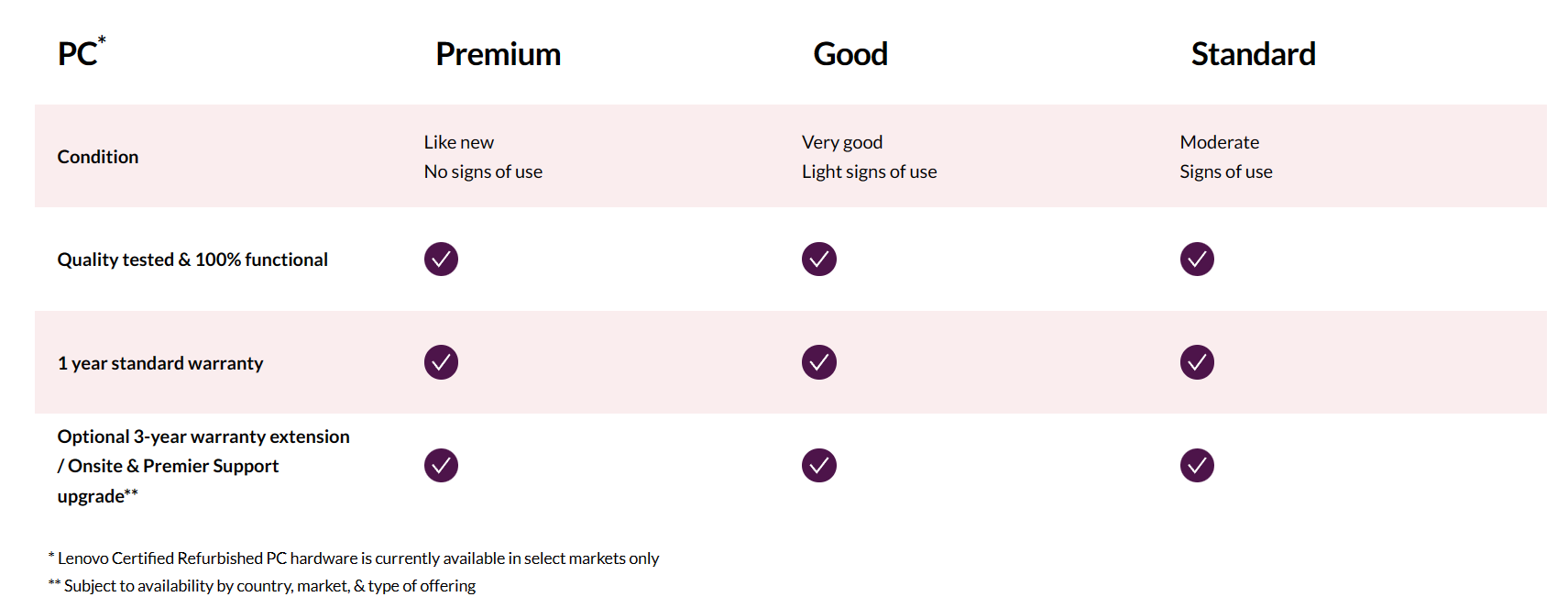The width and height of the screenshot is (1568, 608).
Task: Click Standard checkmark for 1 year warranty
Action: coord(1197,362)
